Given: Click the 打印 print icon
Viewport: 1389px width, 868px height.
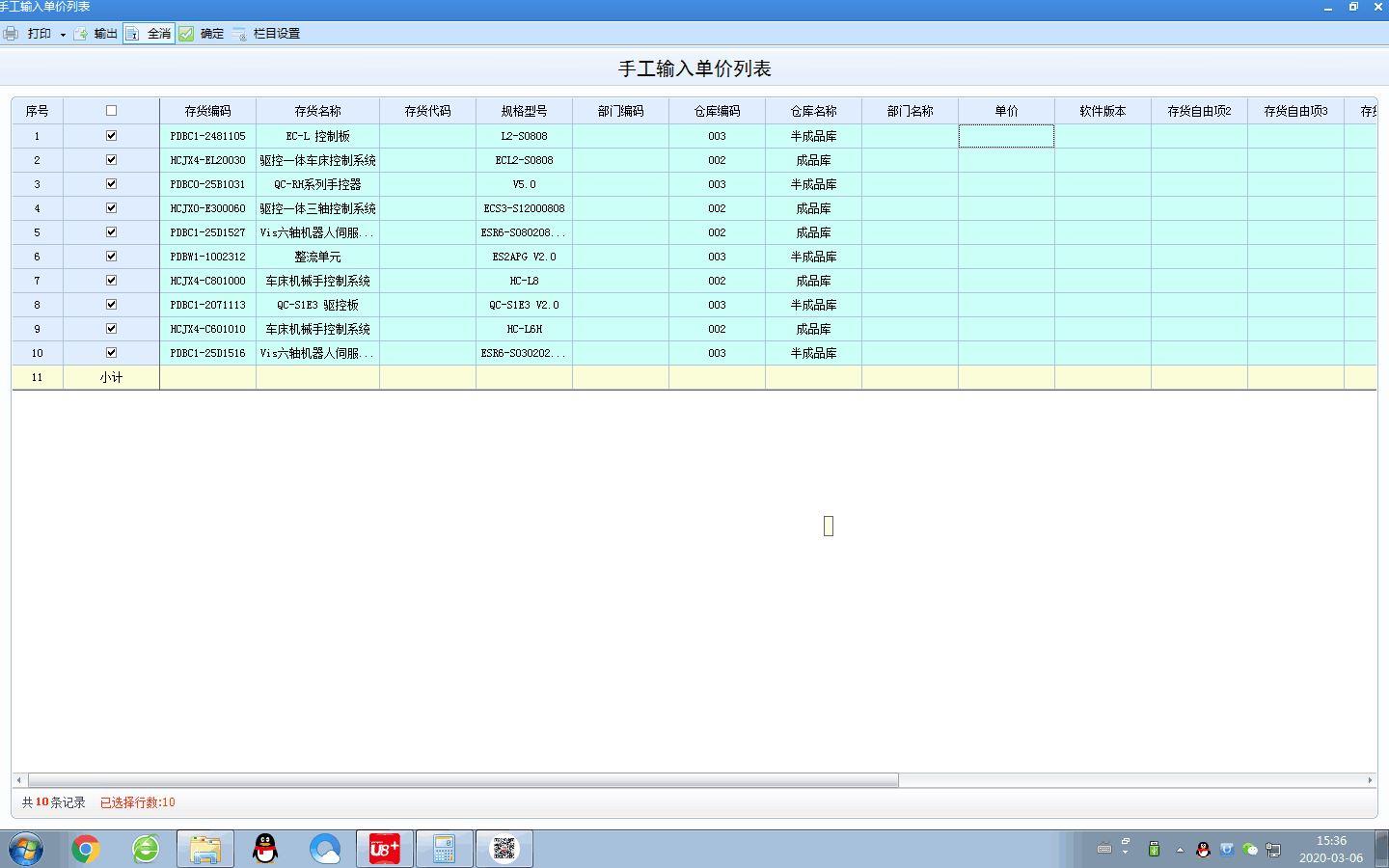Looking at the screenshot, I should click(11, 34).
